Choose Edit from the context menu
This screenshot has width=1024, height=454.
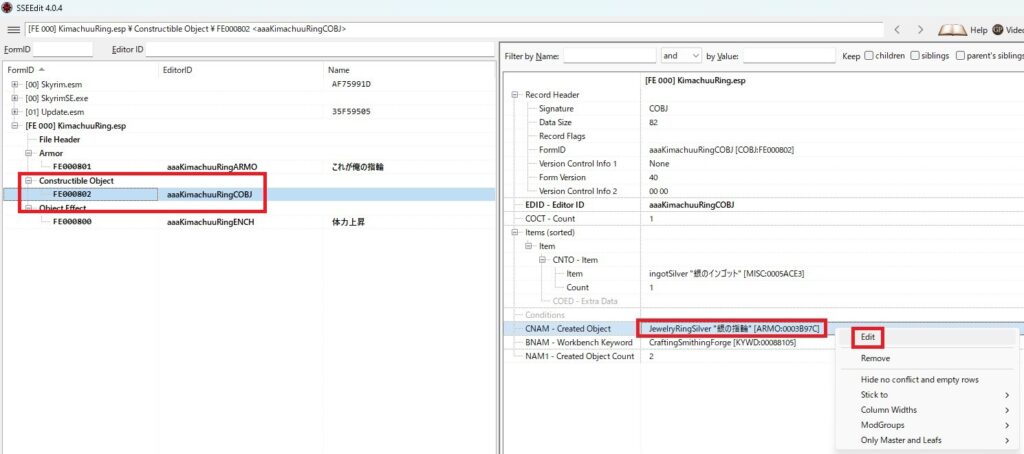coord(868,338)
